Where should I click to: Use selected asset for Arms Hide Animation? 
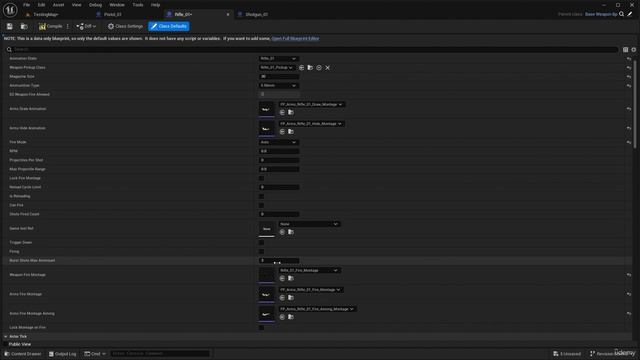[282, 131]
